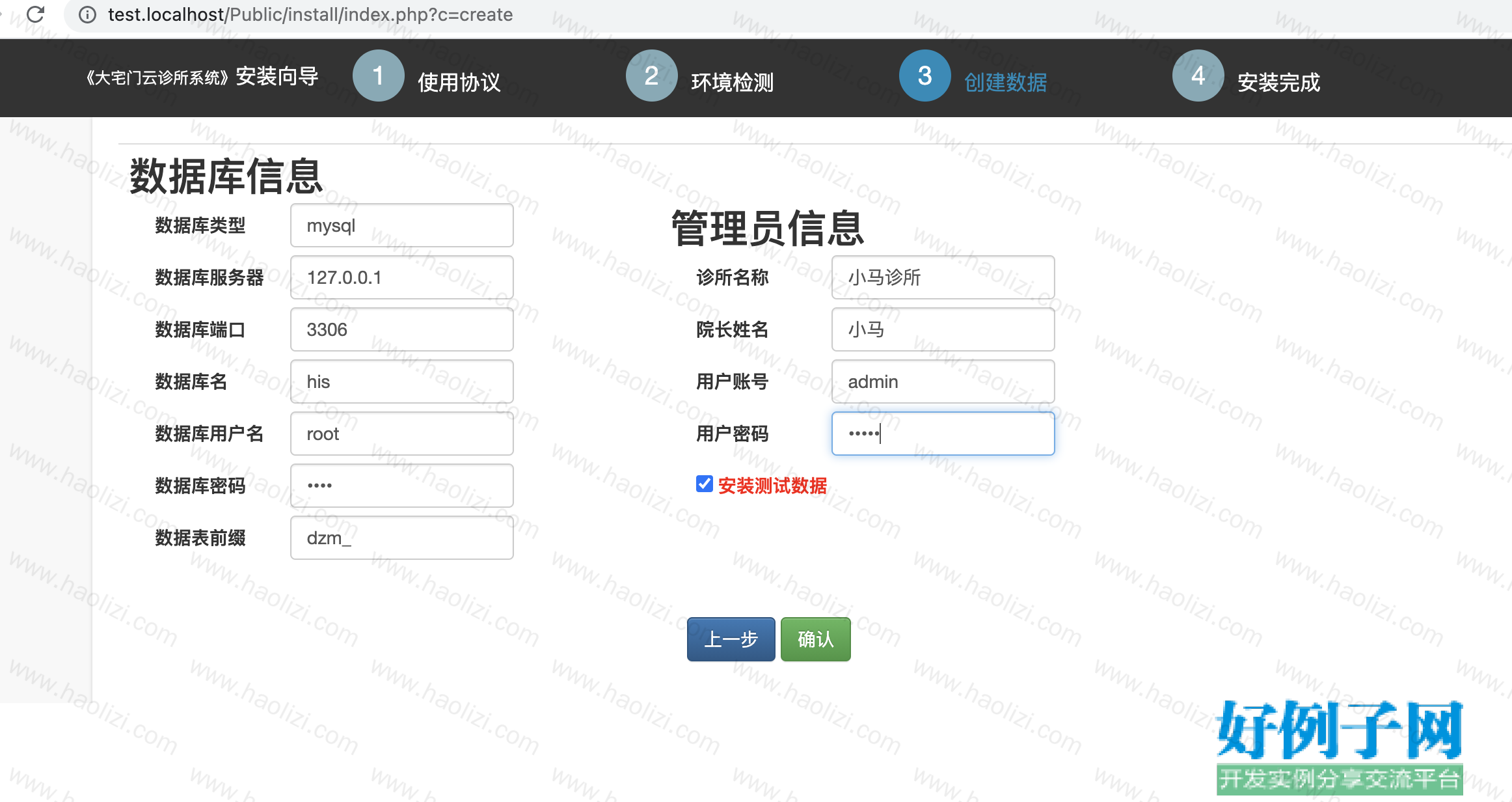Click the site info icon in address bar
Viewport: 1512px width, 802px height.
[x=87, y=14]
